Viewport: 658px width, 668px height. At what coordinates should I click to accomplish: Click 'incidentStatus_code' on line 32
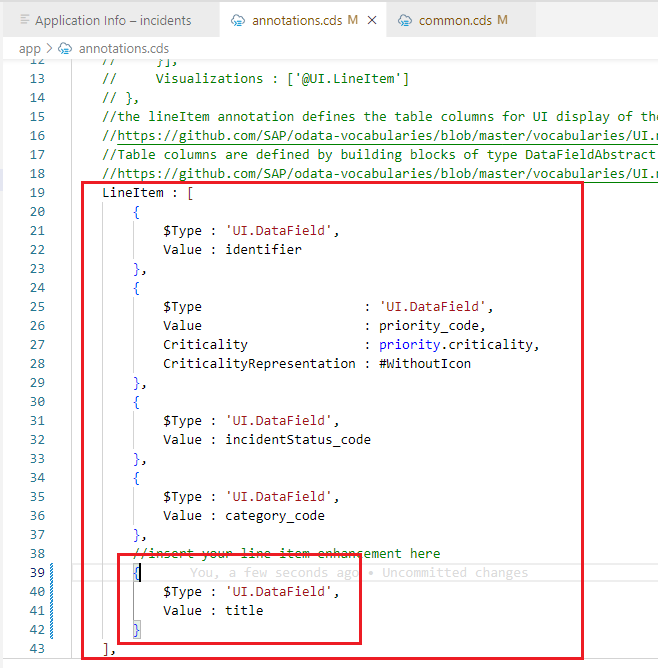pos(298,440)
